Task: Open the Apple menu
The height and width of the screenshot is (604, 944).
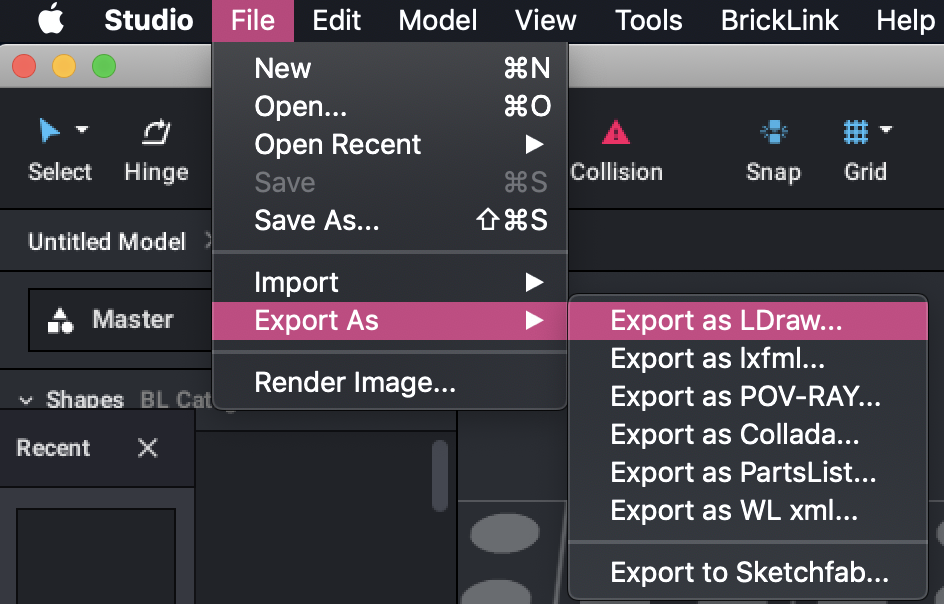Action: tap(51, 20)
